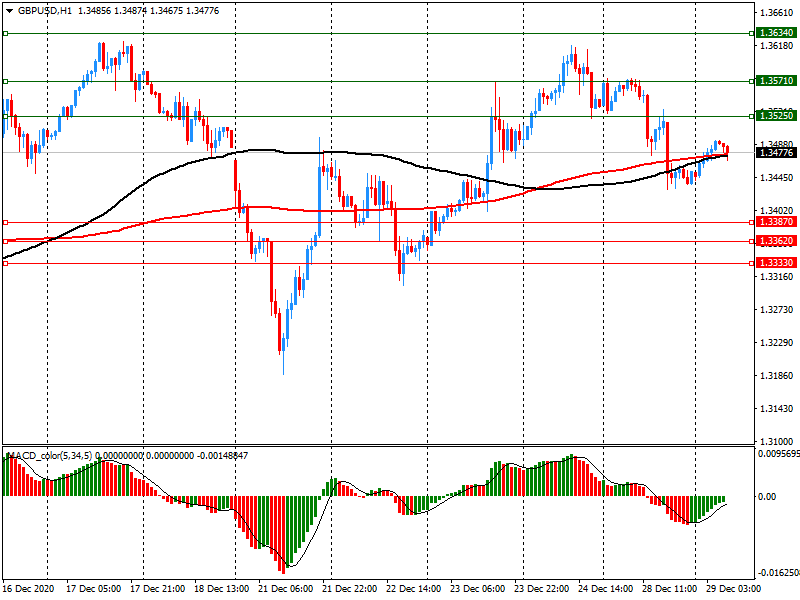Image resolution: width=800 pixels, height=600 pixels.
Task: Click the 1.31860 price axis label
Action: pyautogui.click(x=777, y=376)
